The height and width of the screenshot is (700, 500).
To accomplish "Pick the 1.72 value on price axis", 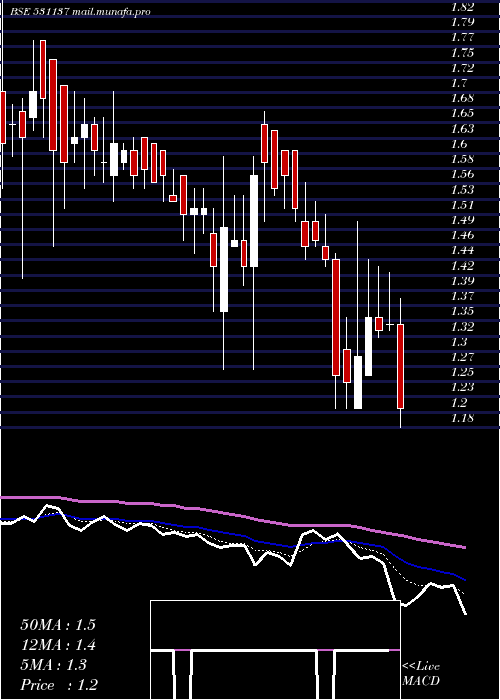I will 462,68.
